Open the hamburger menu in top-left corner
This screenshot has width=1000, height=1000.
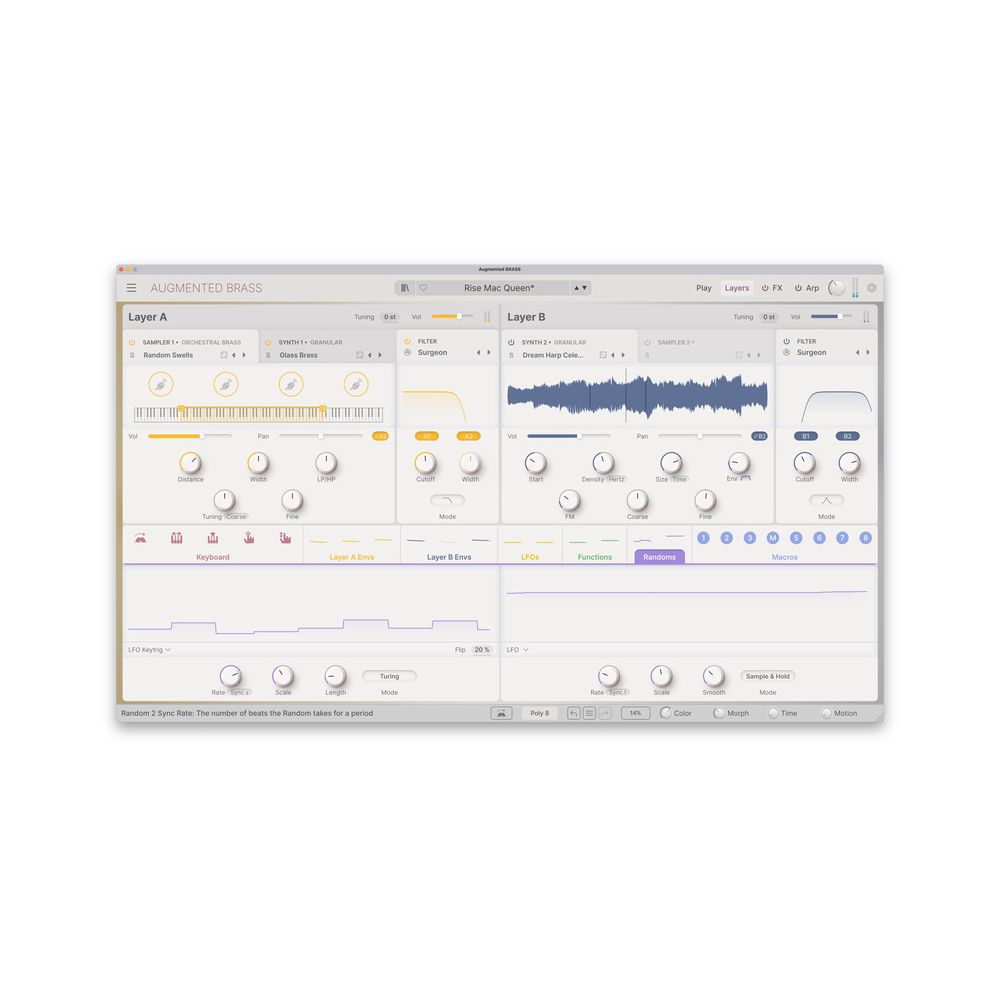[132, 287]
